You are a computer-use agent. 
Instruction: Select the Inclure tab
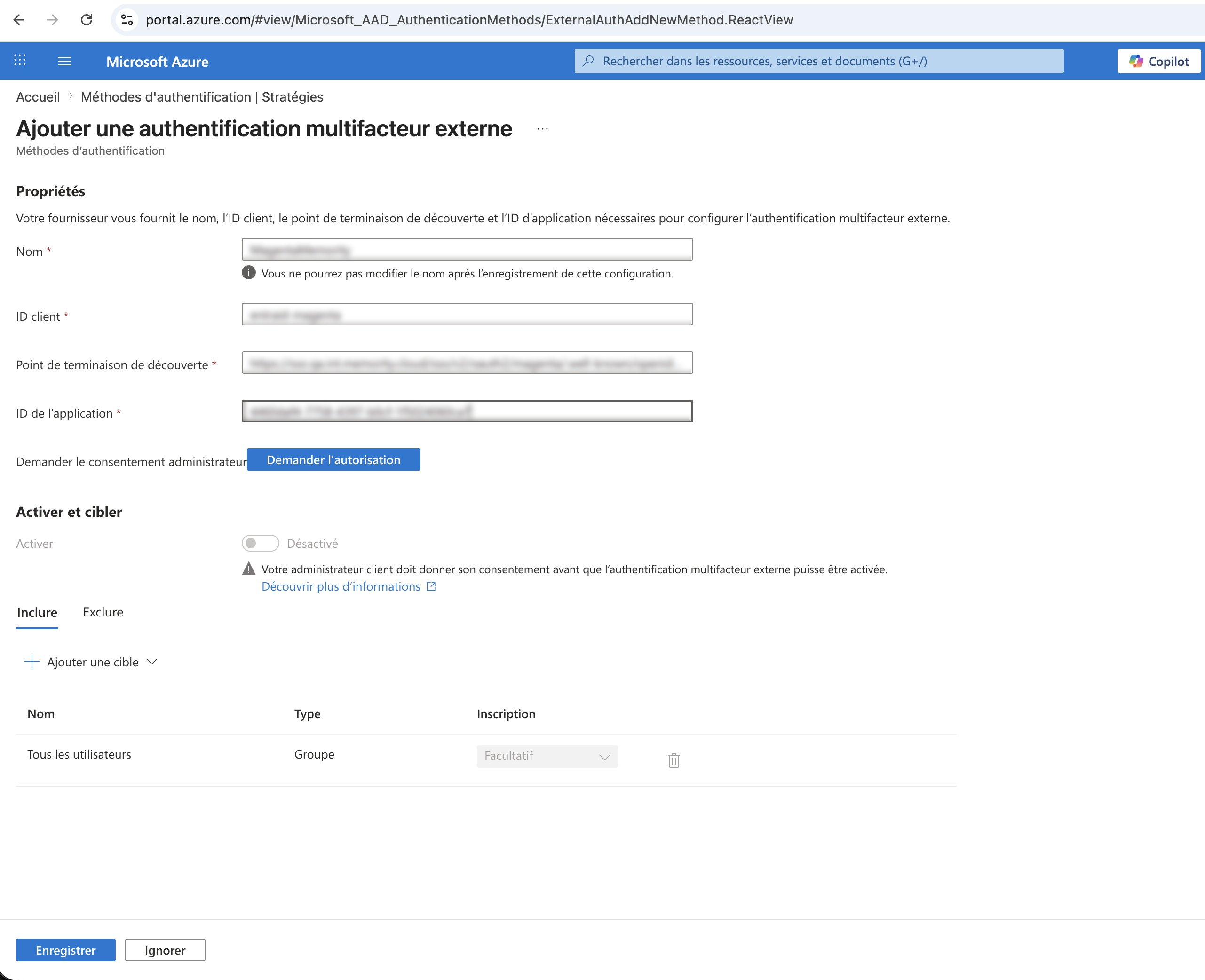[x=37, y=612]
